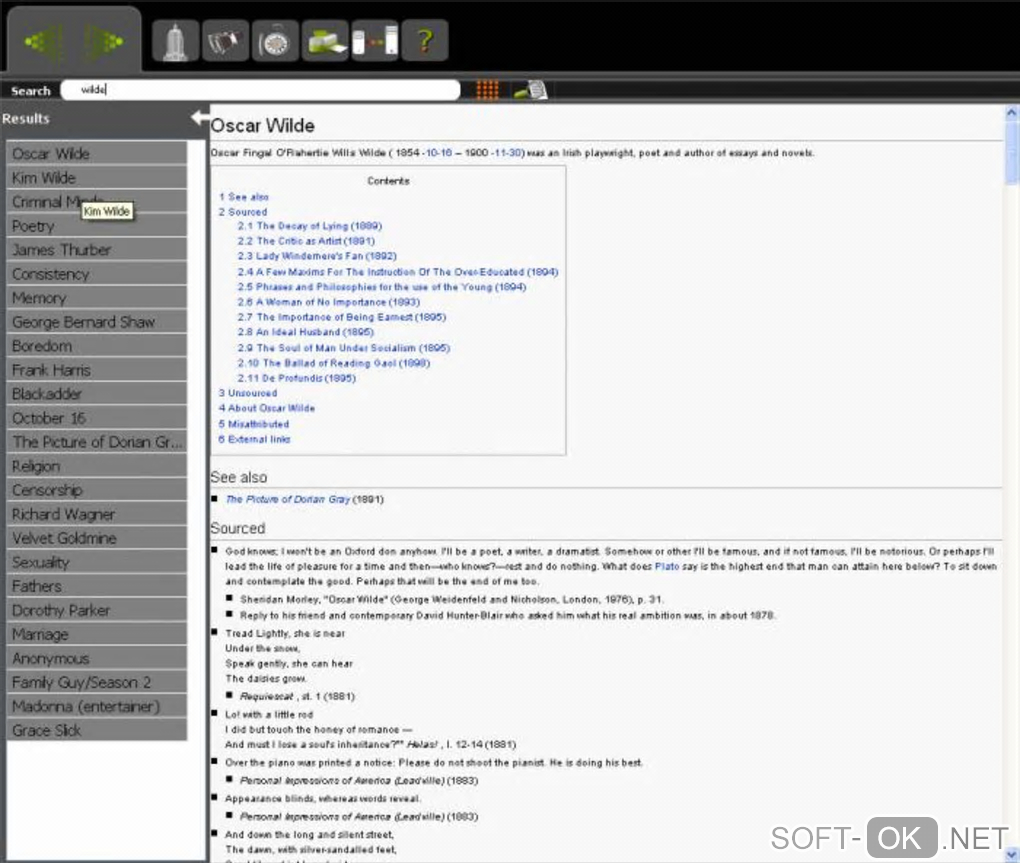Jump to '6 External links' contents link
This screenshot has height=863, width=1020.
[254, 439]
